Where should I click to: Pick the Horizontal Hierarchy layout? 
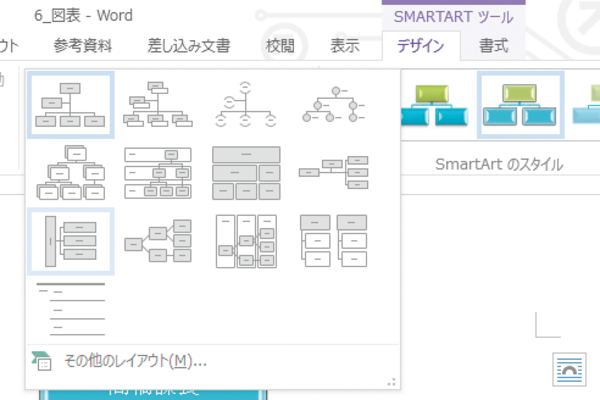pyautogui.click(x=158, y=241)
